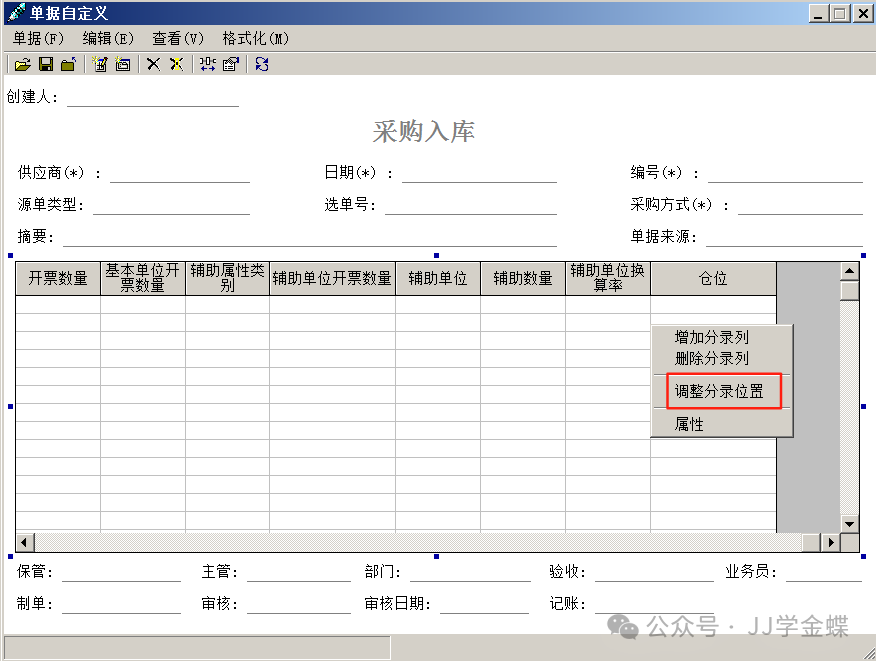Choose 删除分录列 in the context menu
The width and height of the screenshot is (876, 661).
tap(711, 358)
